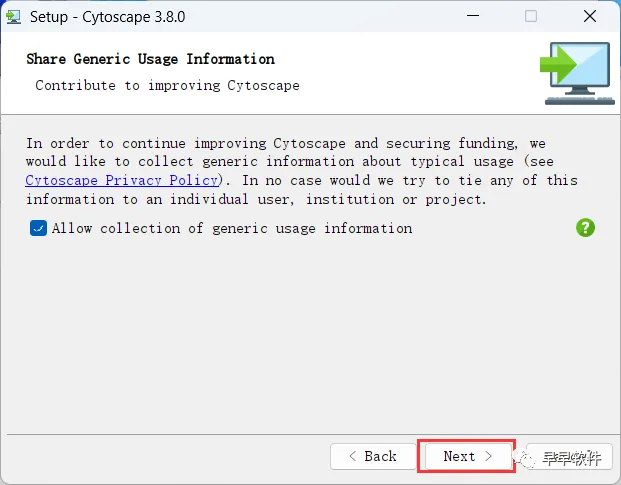The width and height of the screenshot is (621, 485).
Task: Click the installer computer arrow graphic
Action: (577, 73)
